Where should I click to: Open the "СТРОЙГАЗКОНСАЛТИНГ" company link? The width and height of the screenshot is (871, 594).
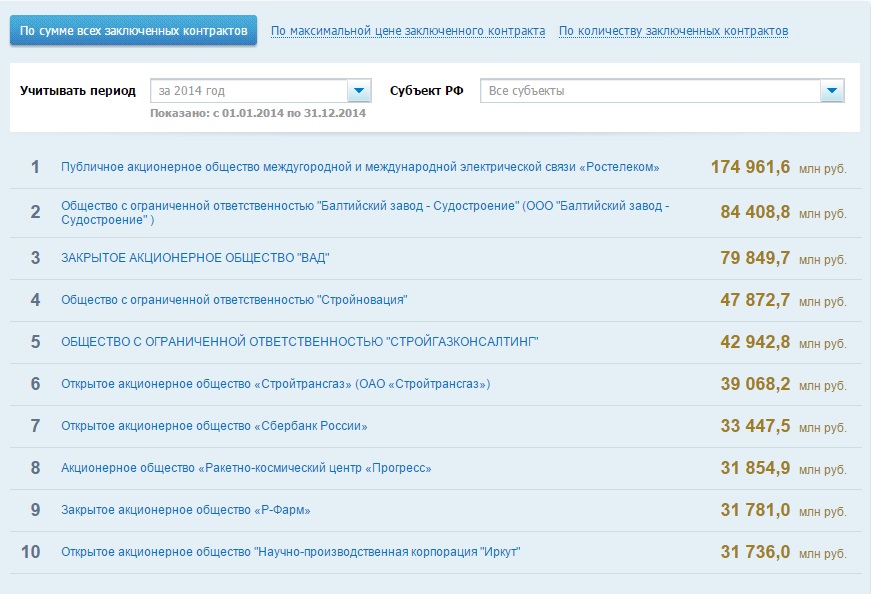point(299,342)
